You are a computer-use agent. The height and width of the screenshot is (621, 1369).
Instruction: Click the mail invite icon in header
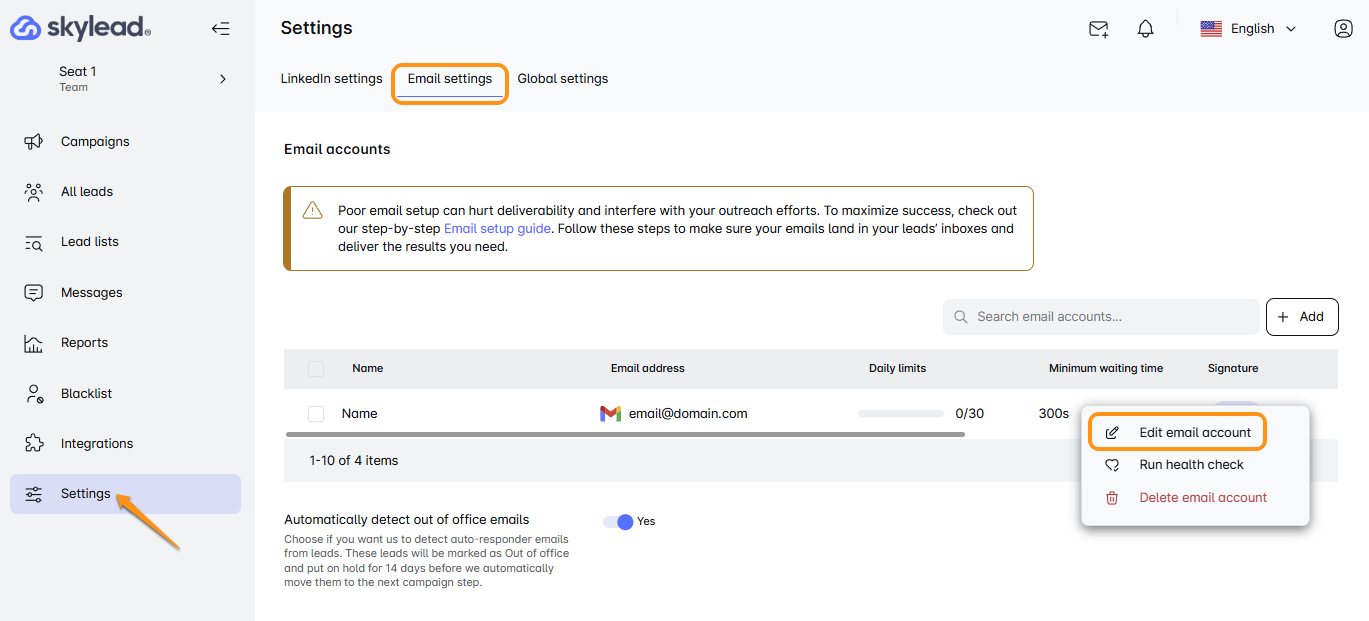pyautogui.click(x=1098, y=29)
